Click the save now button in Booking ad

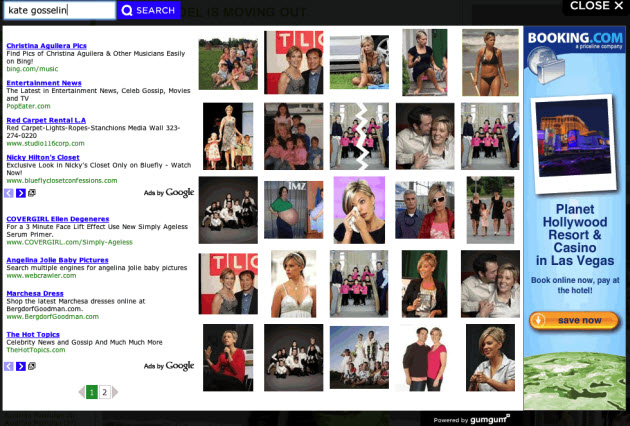coord(574,321)
